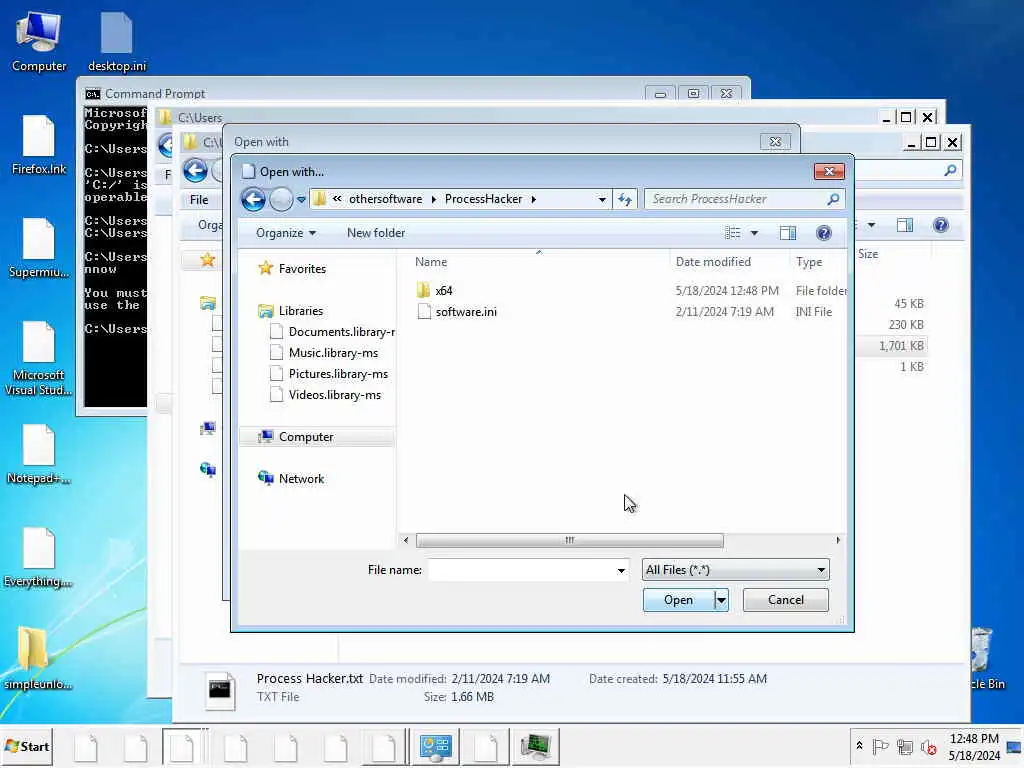The width and height of the screenshot is (1024, 768).
Task: Select the simpleunlo... folder on desktop
Action: (39, 658)
